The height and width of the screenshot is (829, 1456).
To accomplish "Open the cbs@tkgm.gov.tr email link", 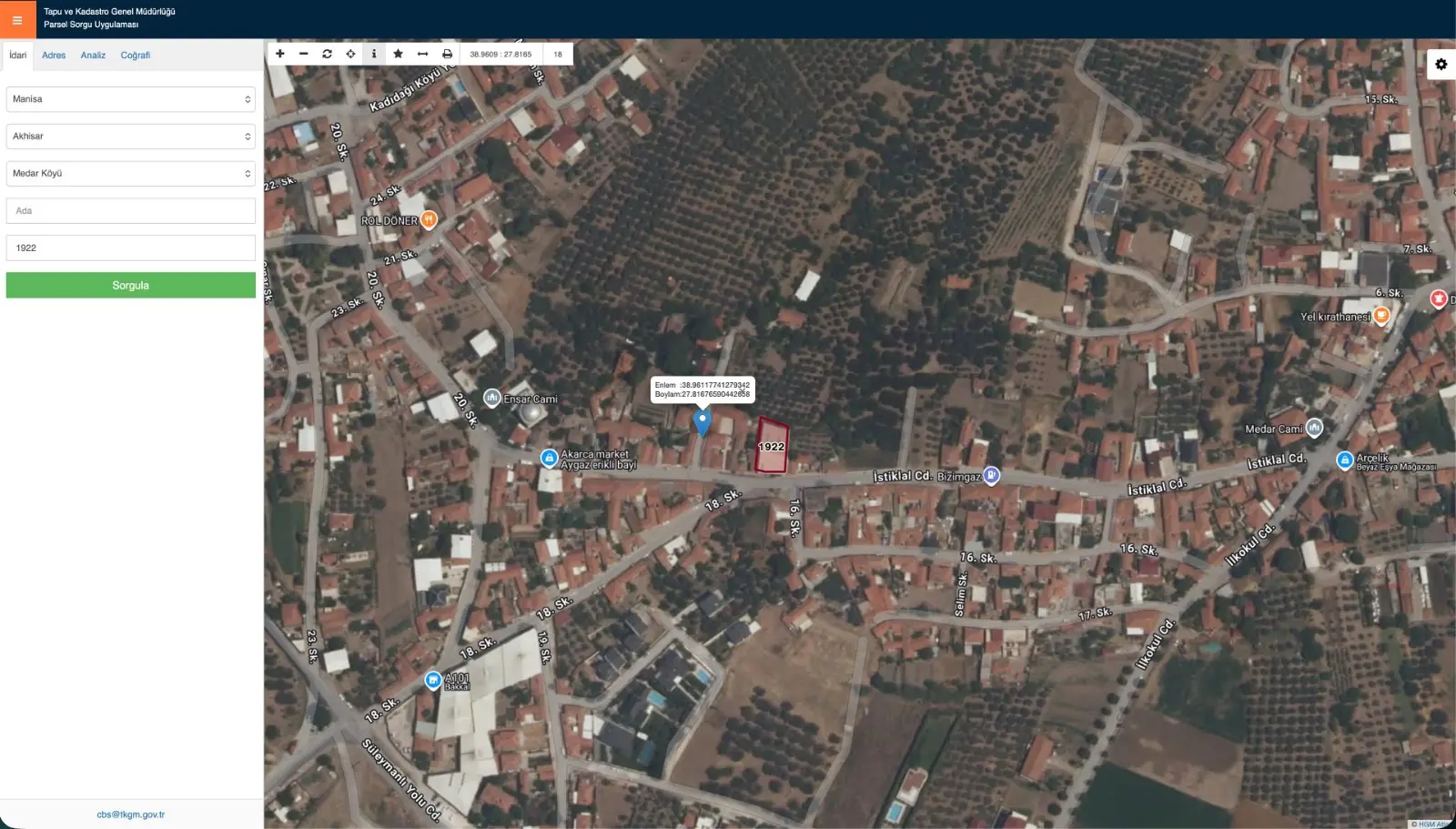I will [x=131, y=814].
